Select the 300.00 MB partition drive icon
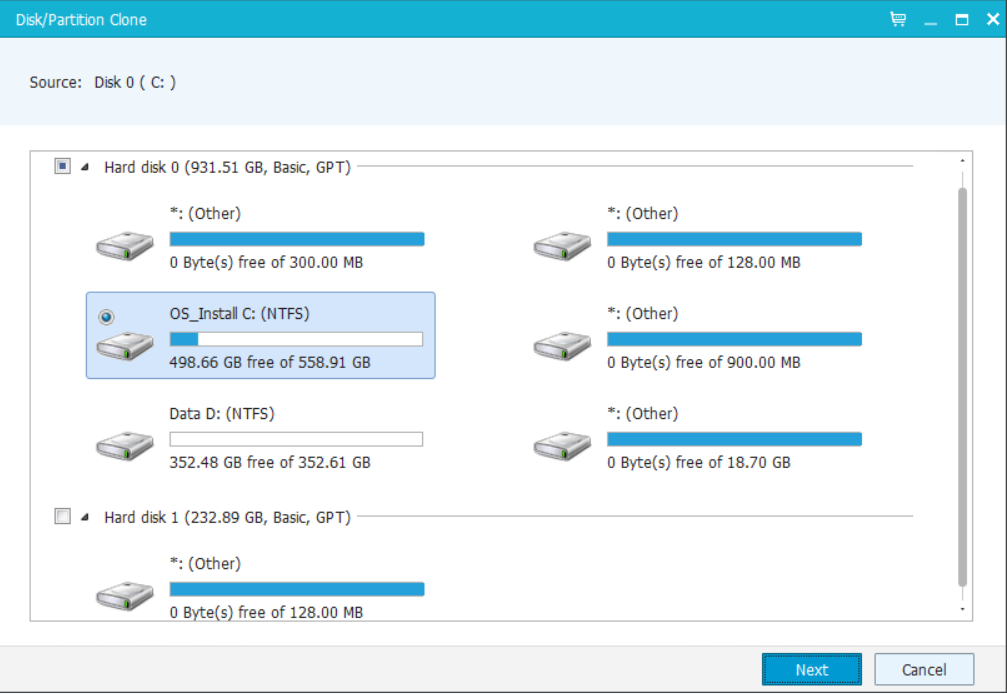The width and height of the screenshot is (1007, 694). tap(125, 246)
